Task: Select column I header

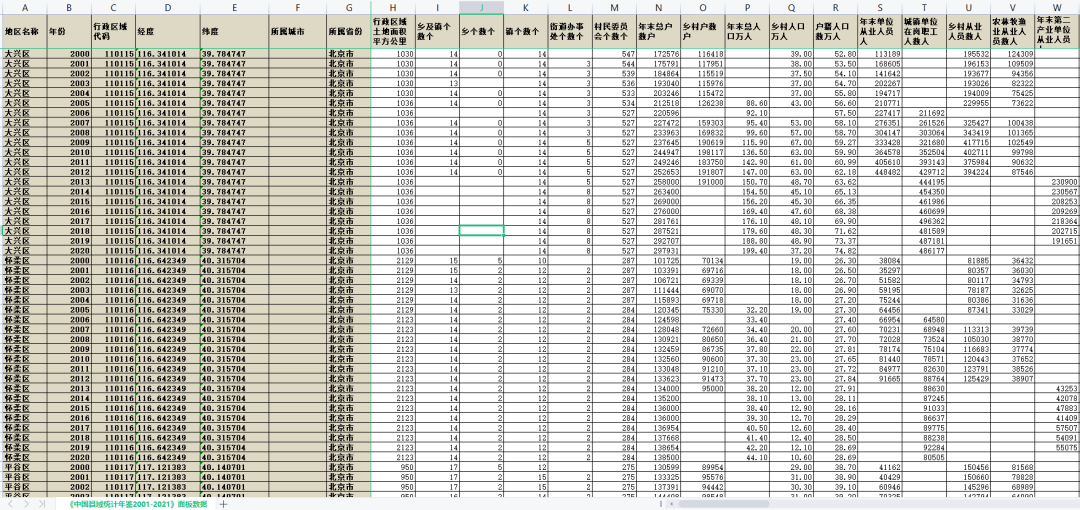Action: (437, 7)
